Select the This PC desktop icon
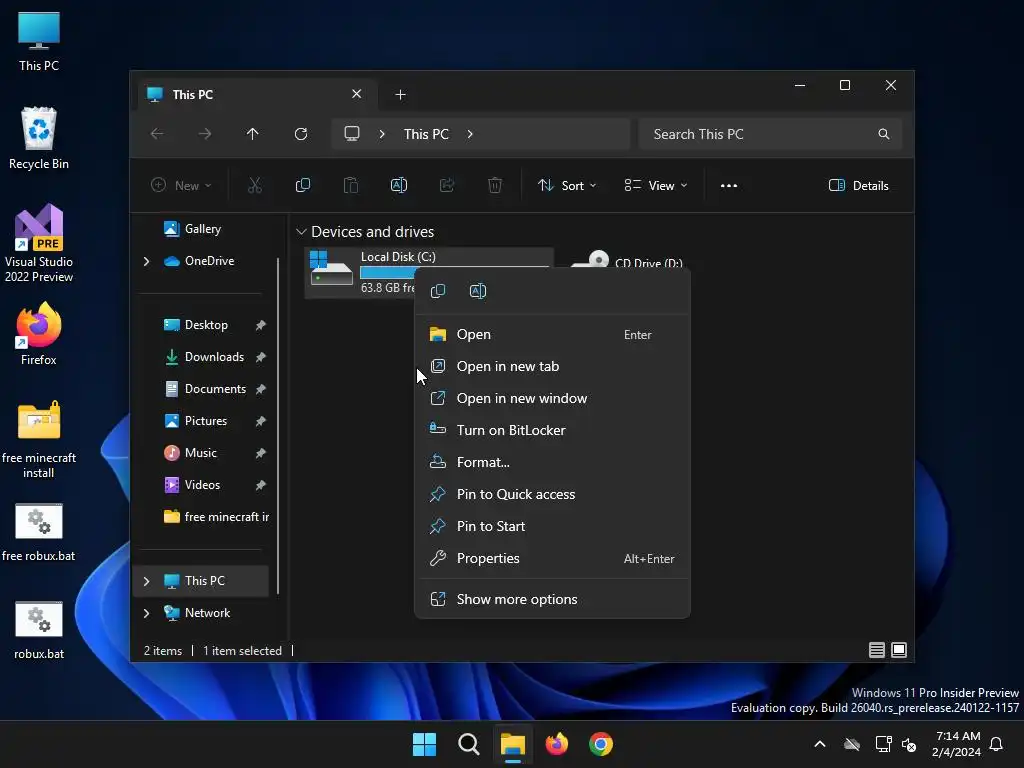 point(39,40)
